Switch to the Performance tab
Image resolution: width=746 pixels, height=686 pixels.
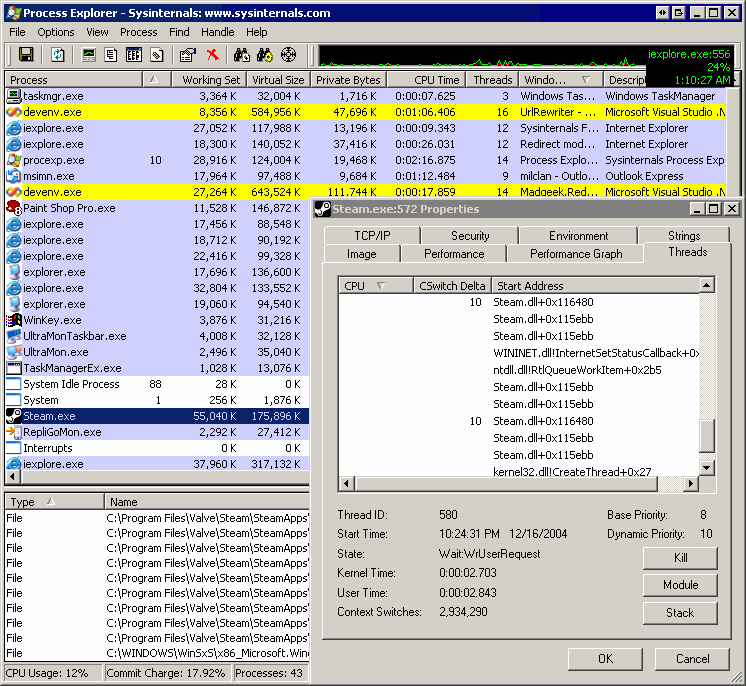[x=454, y=254]
